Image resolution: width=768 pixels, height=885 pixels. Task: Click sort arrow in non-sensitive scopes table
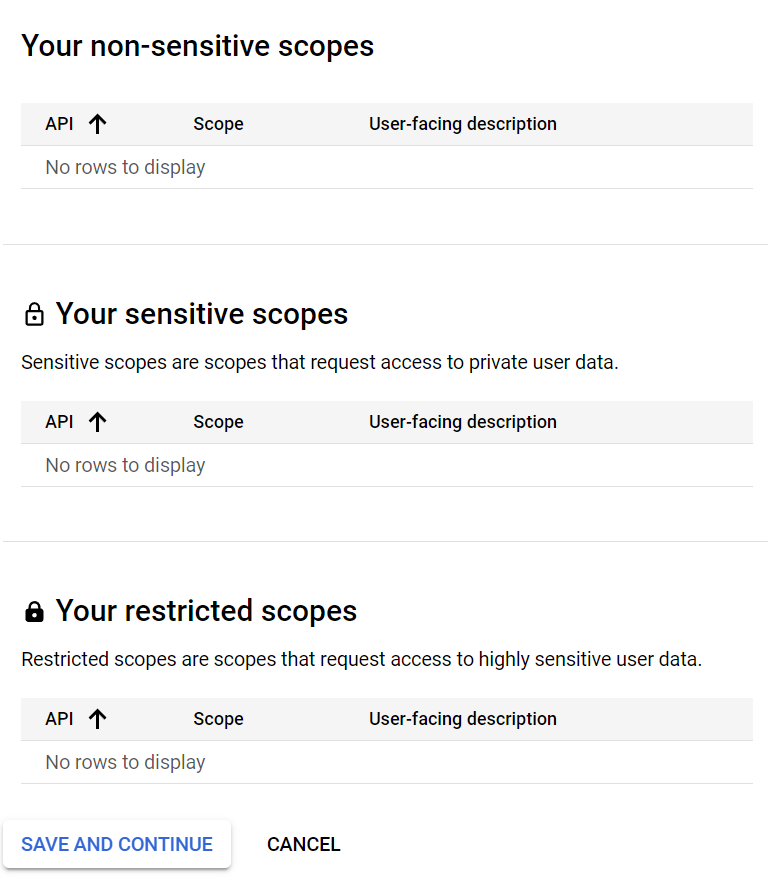pos(97,124)
